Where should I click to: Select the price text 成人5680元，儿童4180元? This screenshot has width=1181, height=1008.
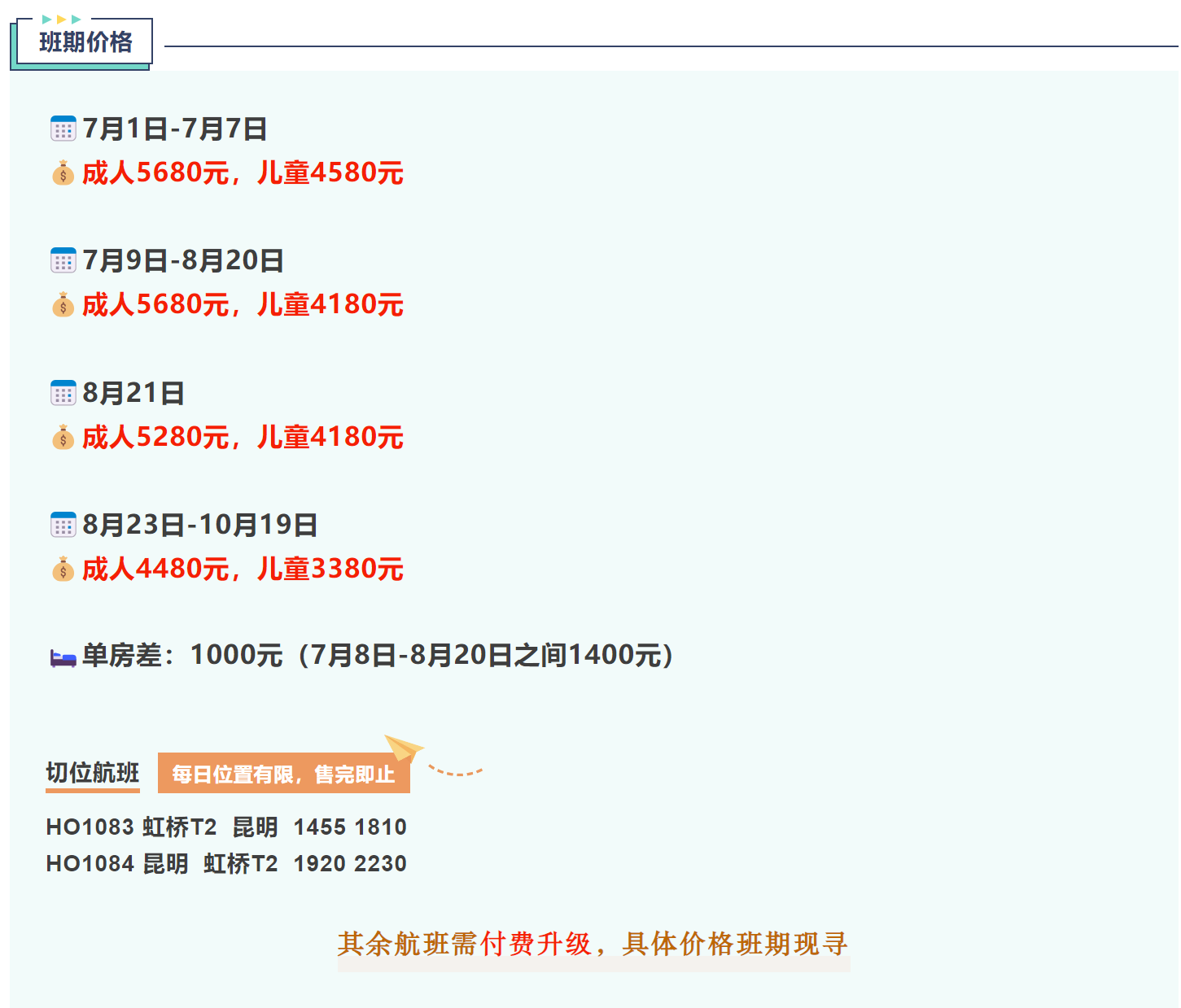[243, 305]
